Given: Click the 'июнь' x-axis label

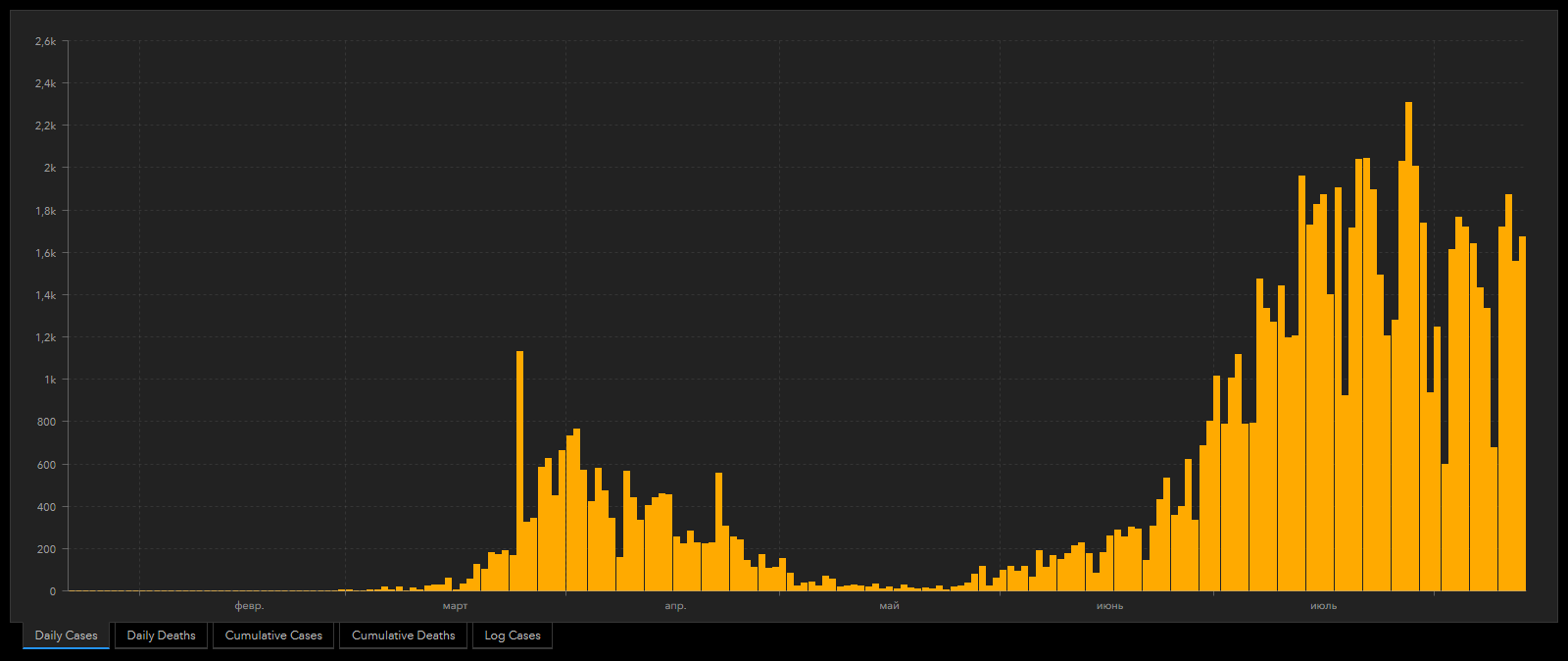Looking at the screenshot, I should pos(1109,606).
